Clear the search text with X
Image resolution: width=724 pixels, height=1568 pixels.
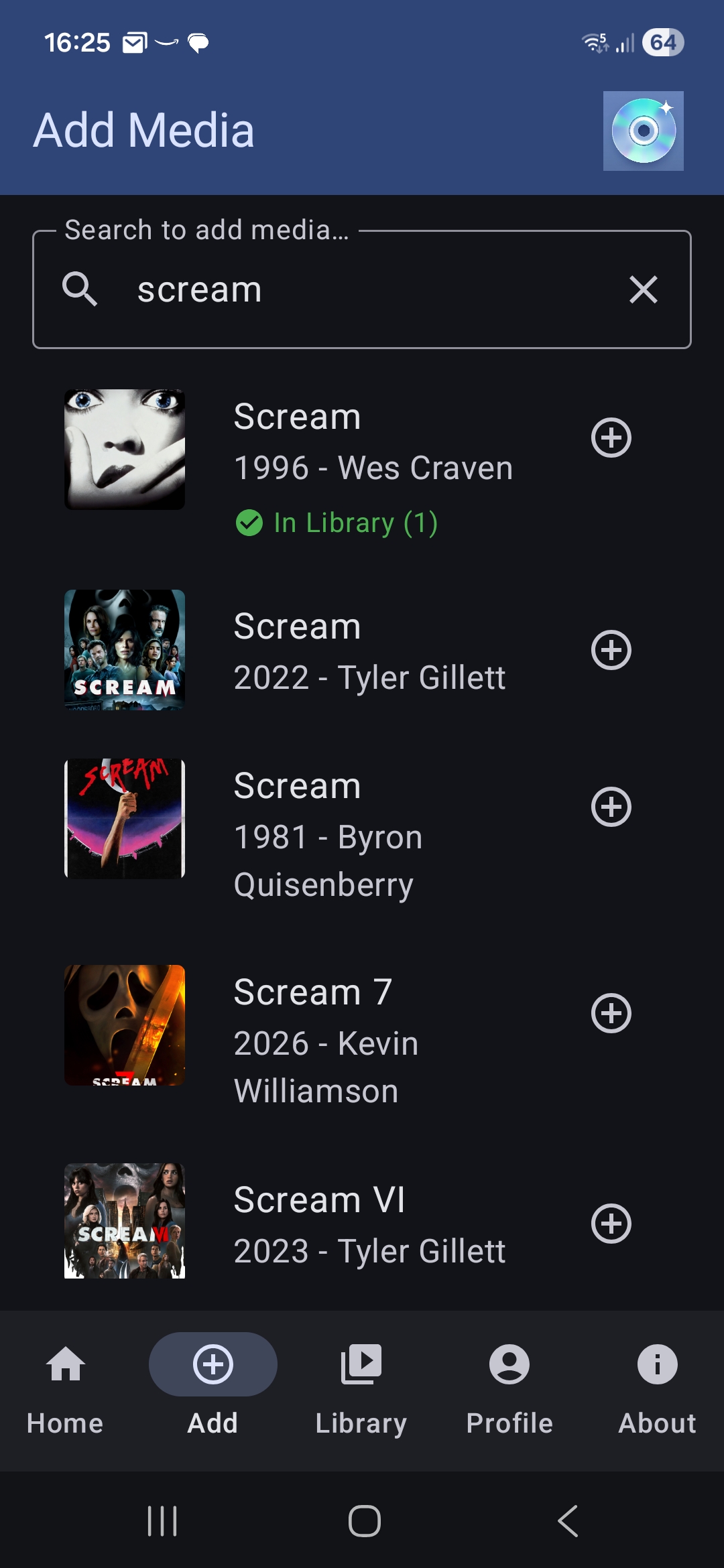click(644, 289)
